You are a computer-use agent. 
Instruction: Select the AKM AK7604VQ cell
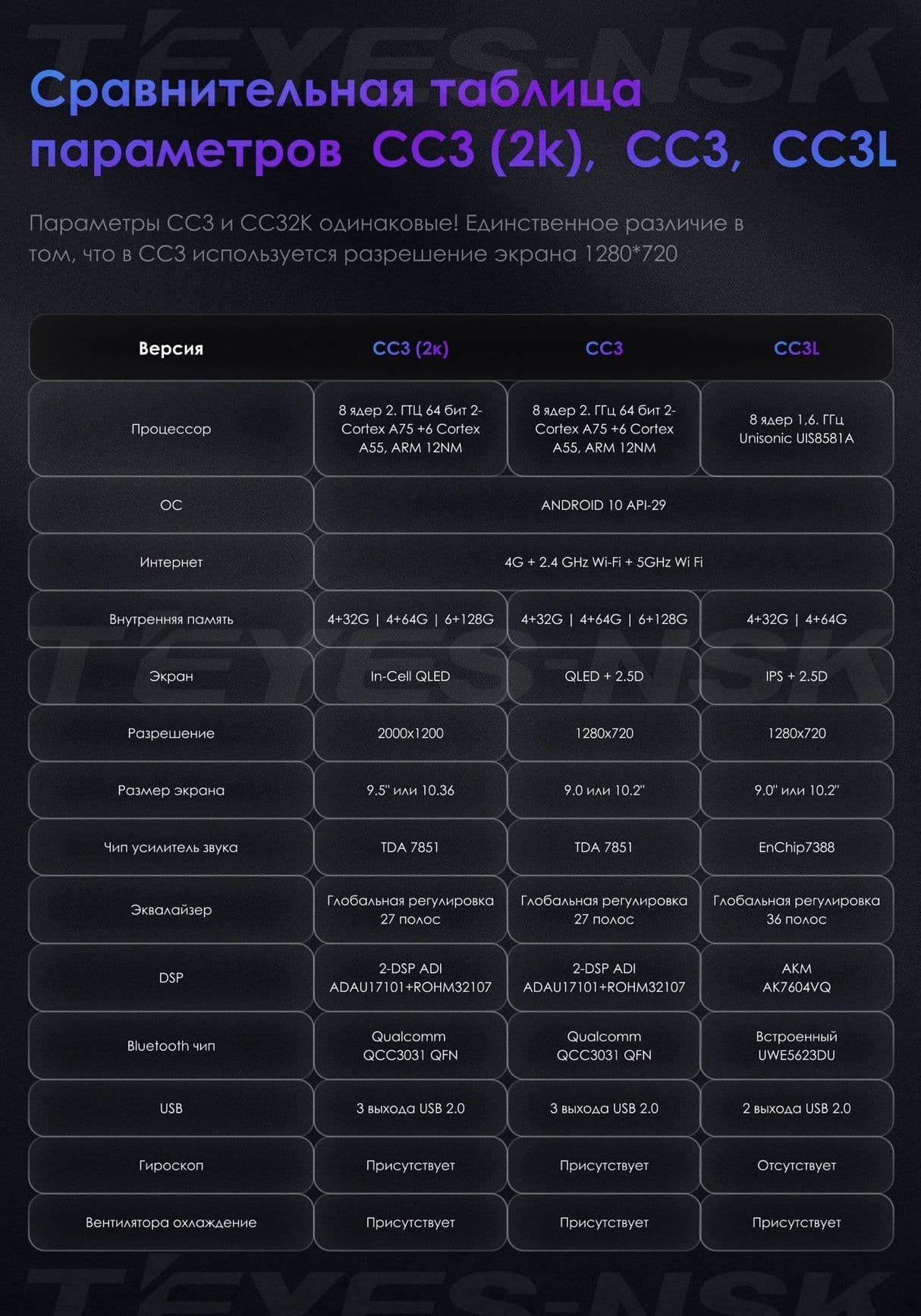pos(797,978)
